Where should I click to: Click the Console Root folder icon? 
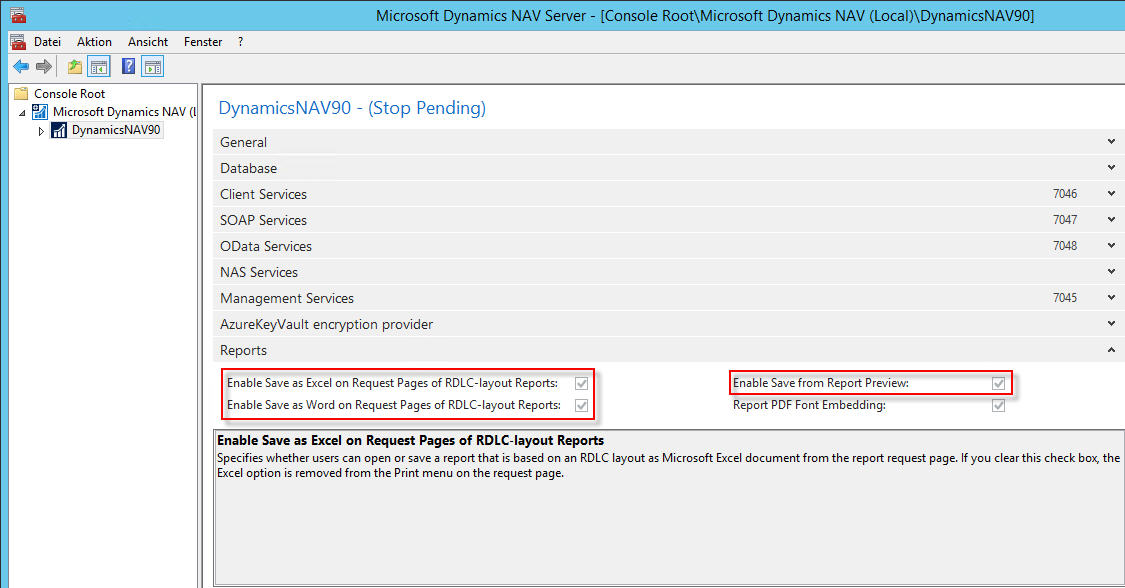(21, 93)
